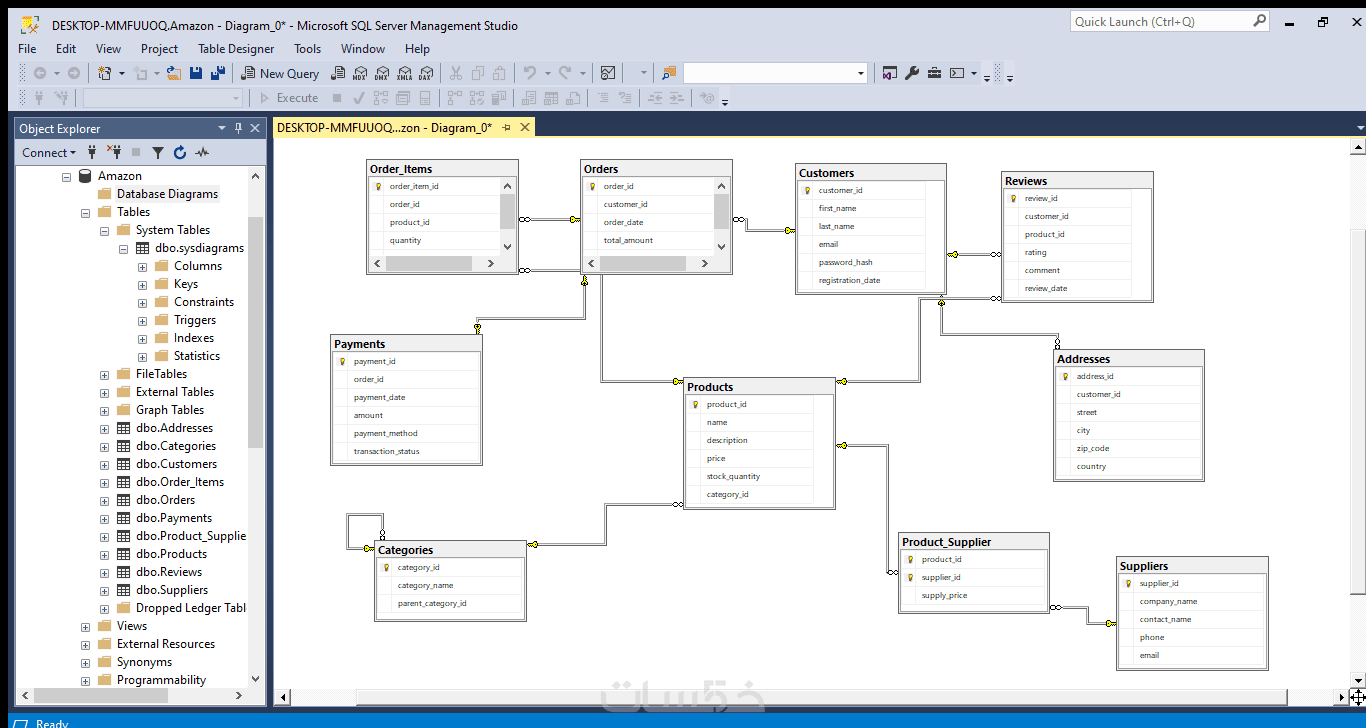The width and height of the screenshot is (1366, 728).
Task: Close the Diagram_0 document tab
Action: [524, 128]
